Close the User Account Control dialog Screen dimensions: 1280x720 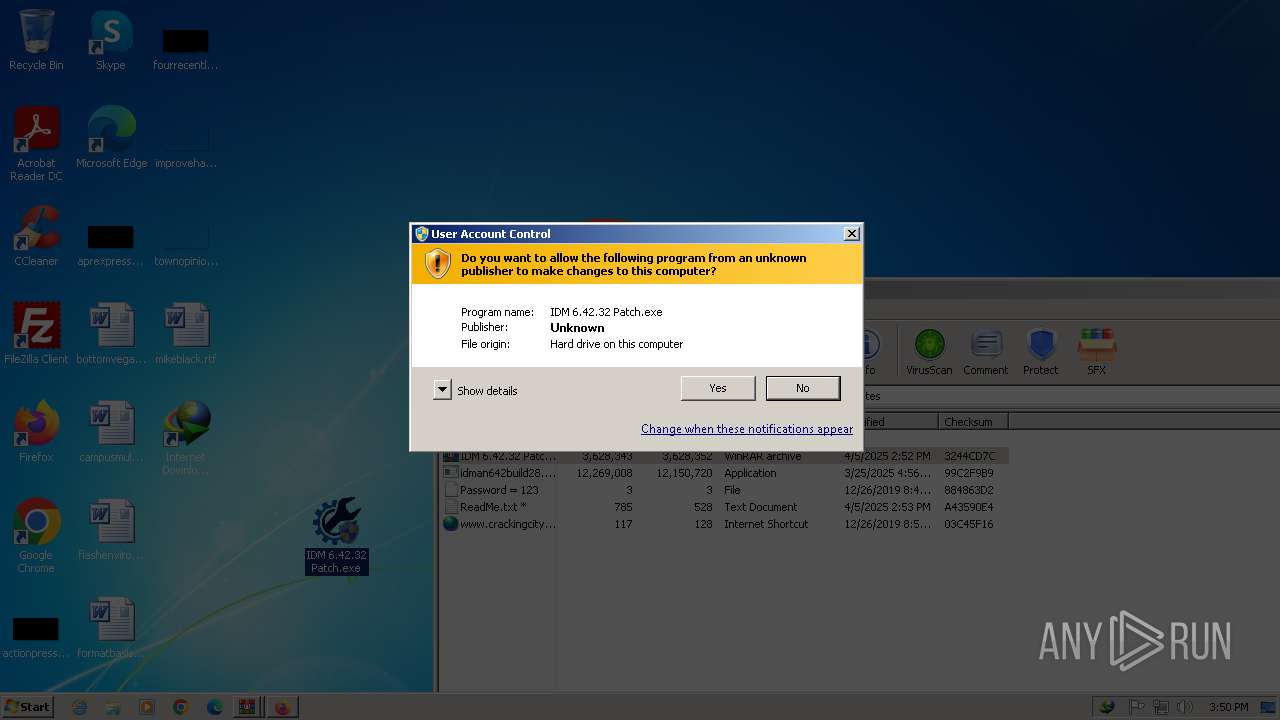pos(852,234)
